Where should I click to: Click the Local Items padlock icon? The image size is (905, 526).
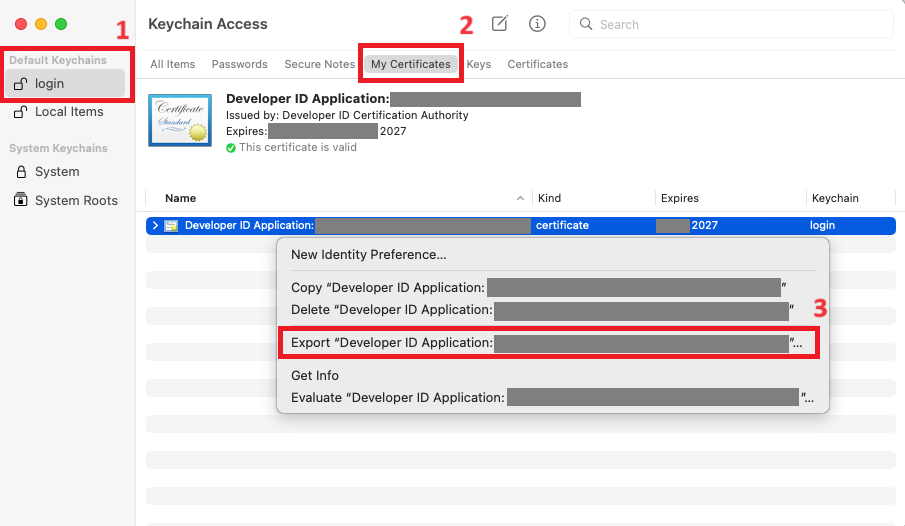20,112
